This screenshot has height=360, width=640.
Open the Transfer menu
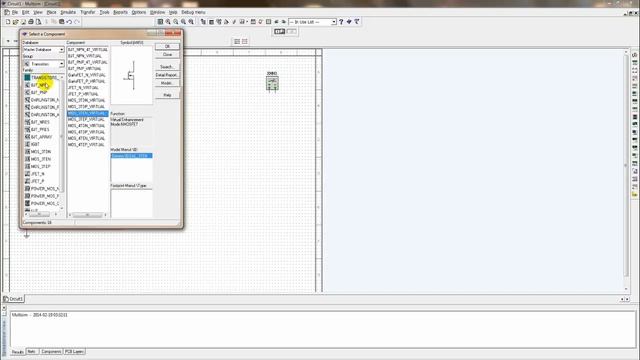coord(87,13)
